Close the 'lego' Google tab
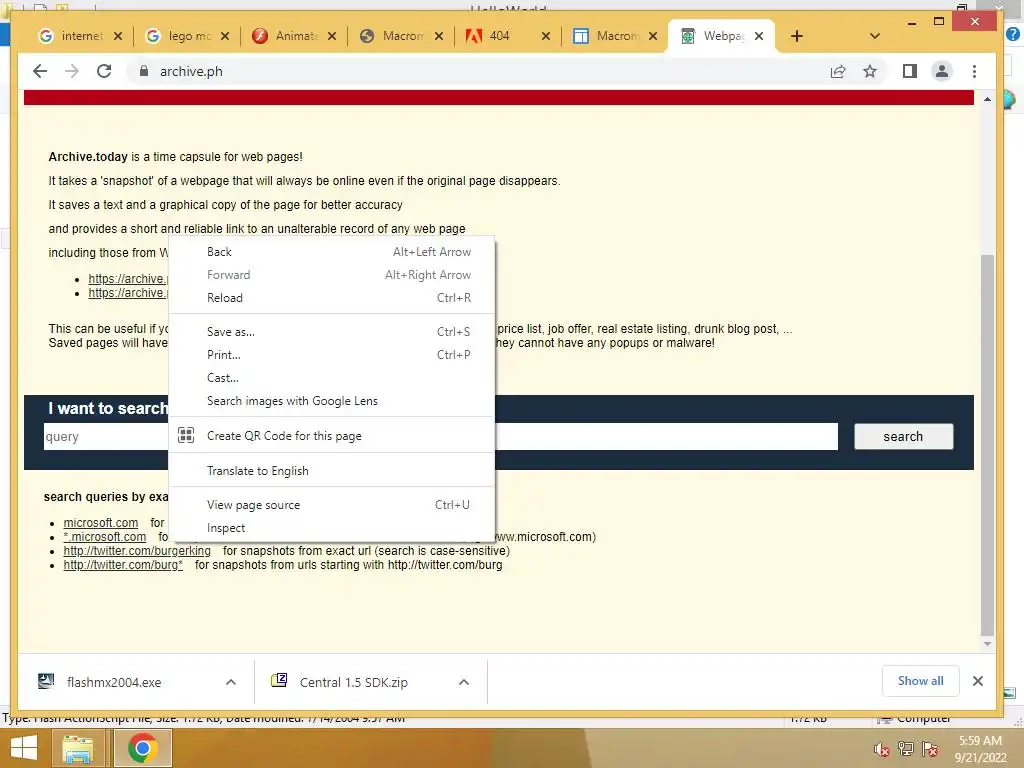1024x768 pixels. [x=225, y=36]
